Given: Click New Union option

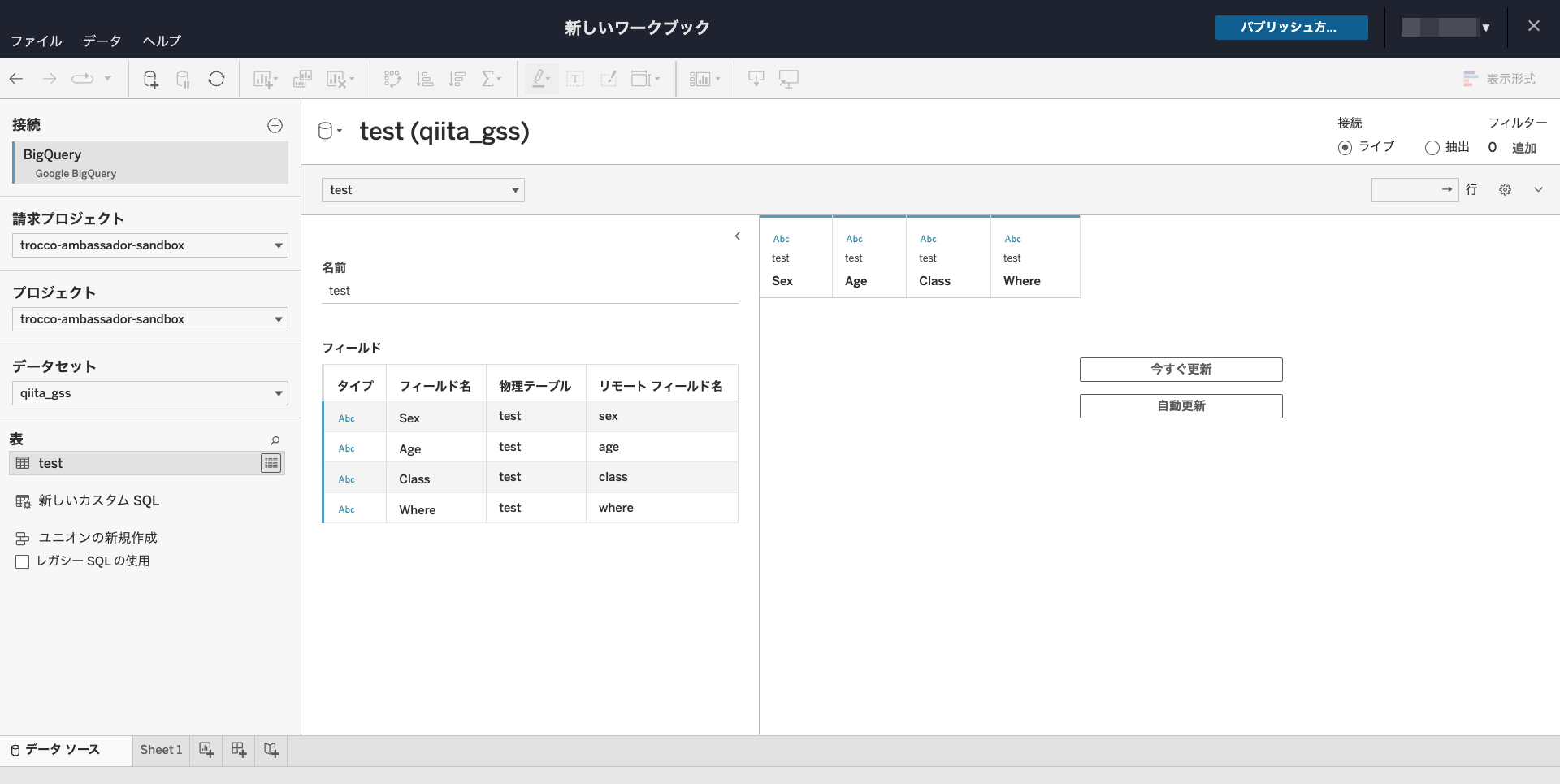Looking at the screenshot, I should click(x=86, y=538).
